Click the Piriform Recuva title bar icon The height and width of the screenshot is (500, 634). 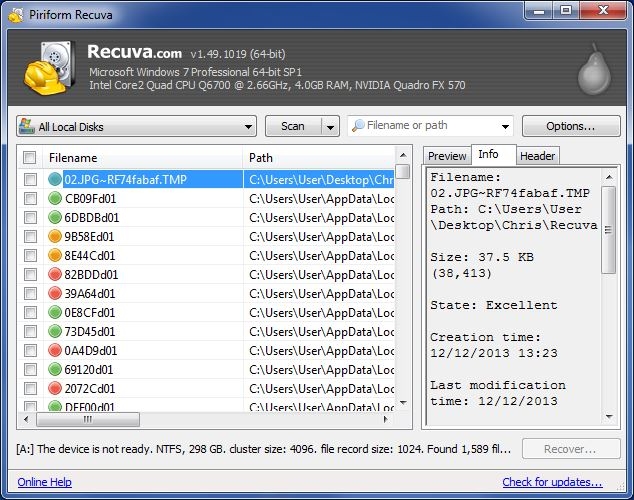[x=16, y=15]
